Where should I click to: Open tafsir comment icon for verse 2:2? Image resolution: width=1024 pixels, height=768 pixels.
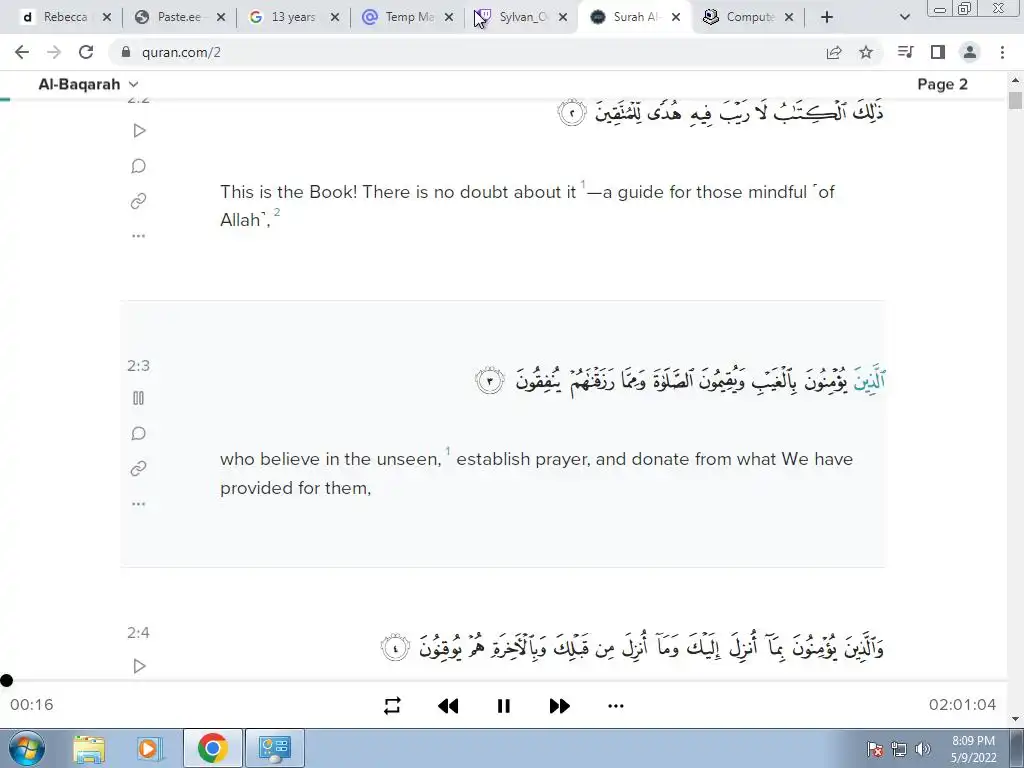pyautogui.click(x=138, y=166)
